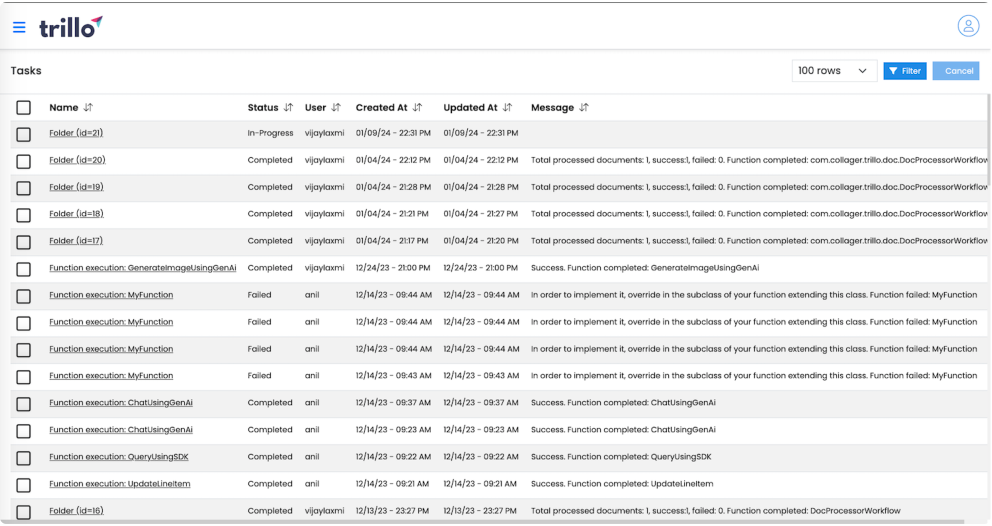Click the Created At header label
This screenshot has width=992, height=526.
[x=381, y=108]
